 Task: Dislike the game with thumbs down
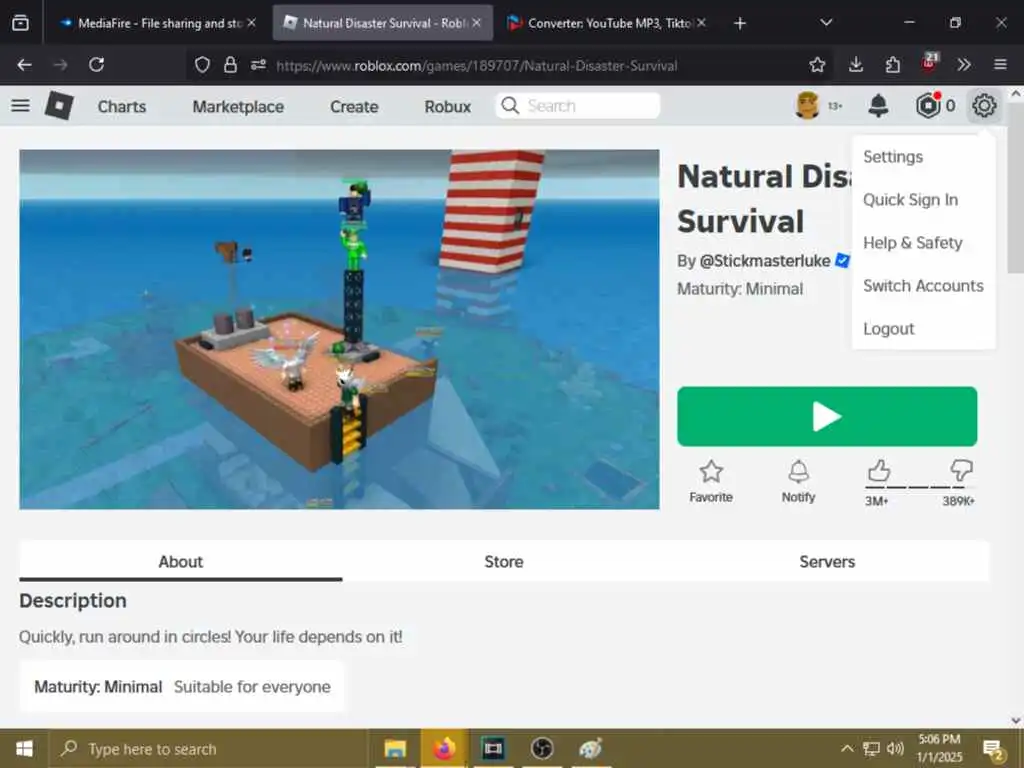click(961, 470)
